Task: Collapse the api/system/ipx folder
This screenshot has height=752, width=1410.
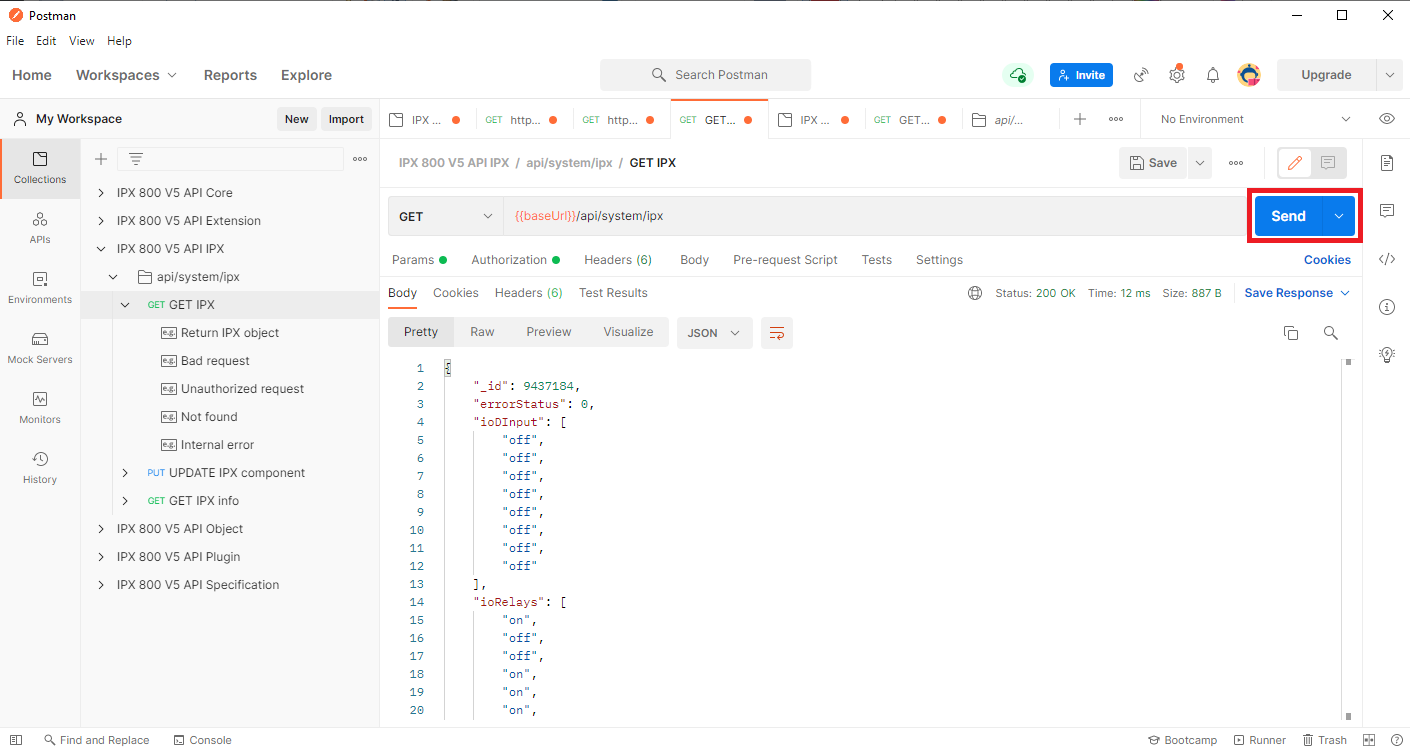Action: point(113,277)
